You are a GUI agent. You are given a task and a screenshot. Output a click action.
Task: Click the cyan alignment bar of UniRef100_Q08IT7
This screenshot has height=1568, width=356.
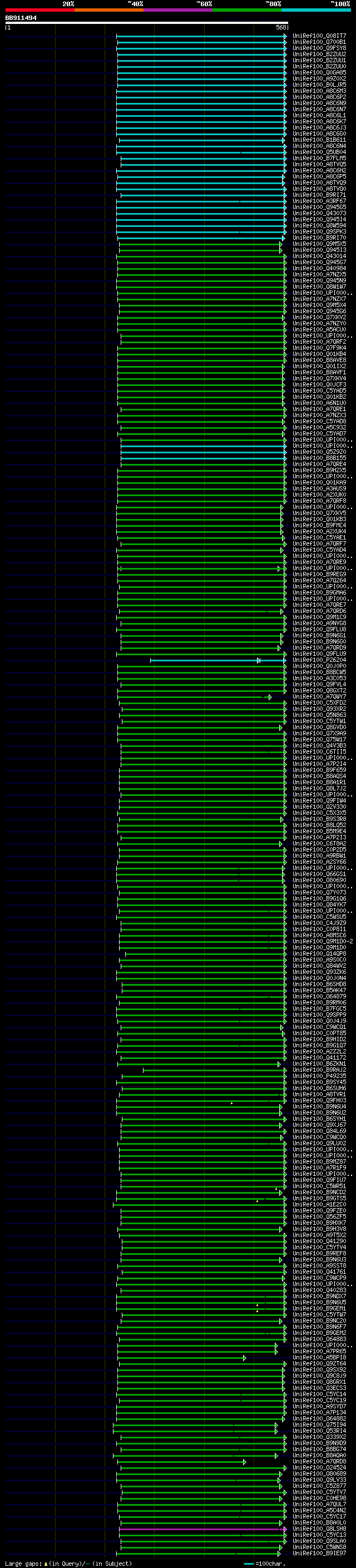click(201, 36)
